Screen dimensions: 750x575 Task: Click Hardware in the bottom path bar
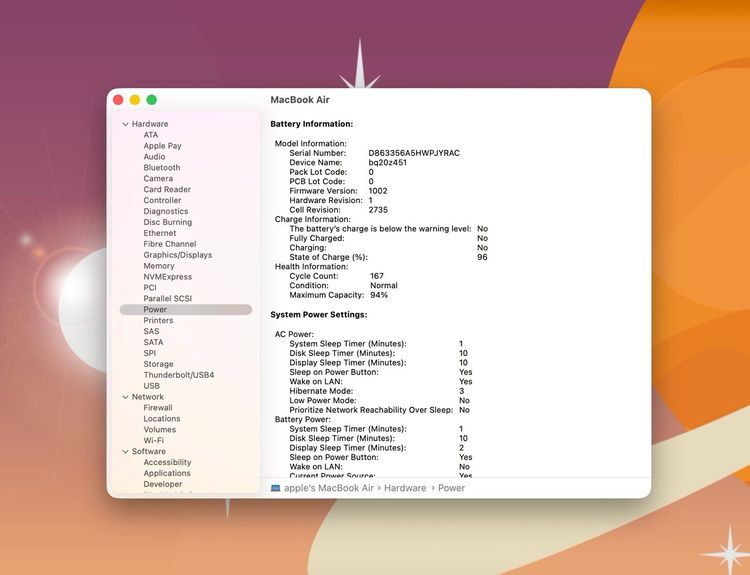point(405,488)
